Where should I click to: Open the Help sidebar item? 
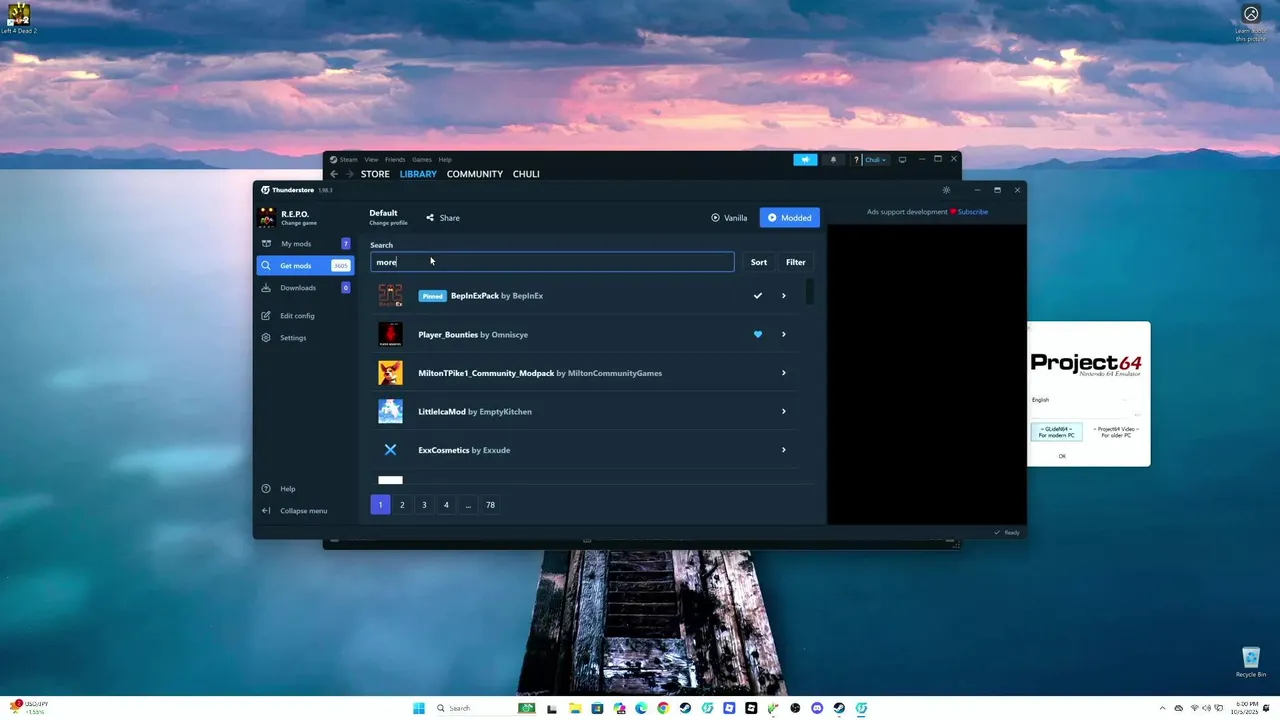[288, 489]
